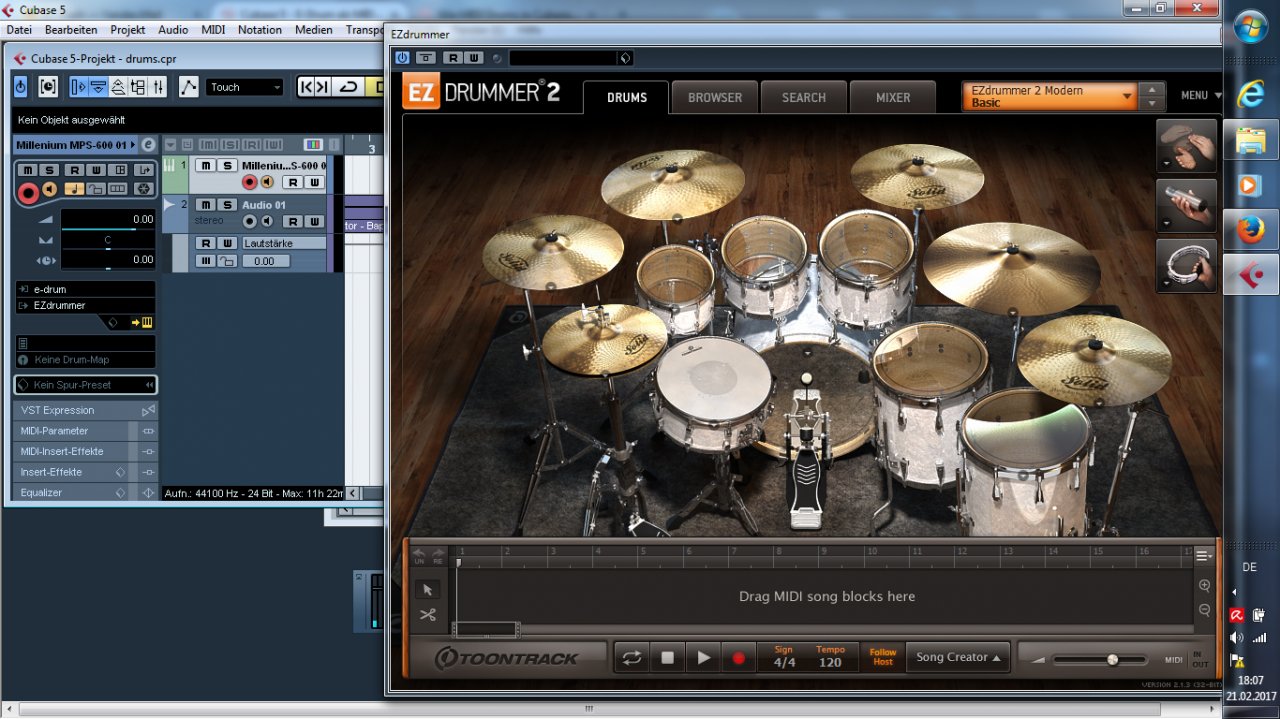The image size is (1280, 719).
Task: Open Firefox from the Windows taskbar
Action: click(1250, 231)
